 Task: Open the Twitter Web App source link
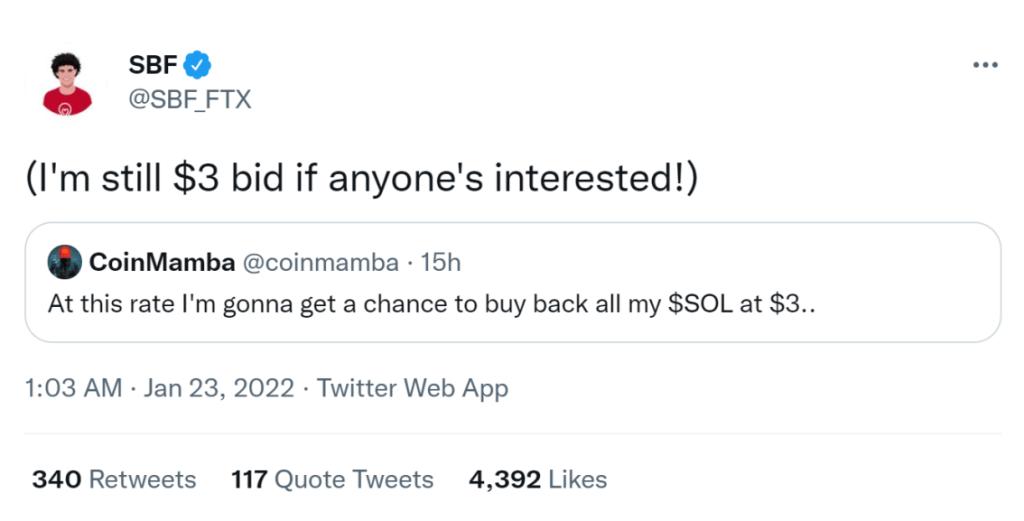tap(412, 388)
